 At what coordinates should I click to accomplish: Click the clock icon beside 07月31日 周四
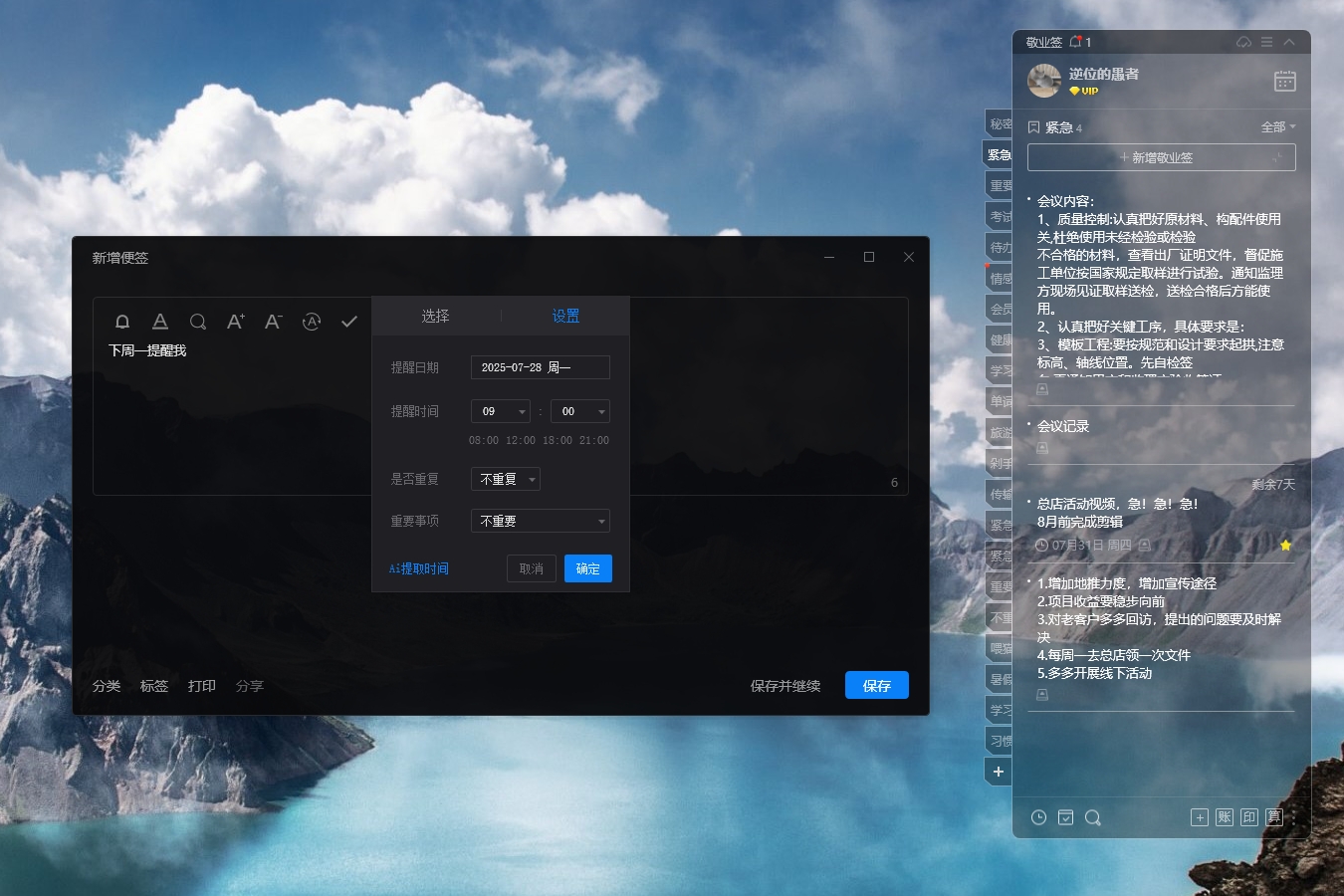(x=1041, y=545)
